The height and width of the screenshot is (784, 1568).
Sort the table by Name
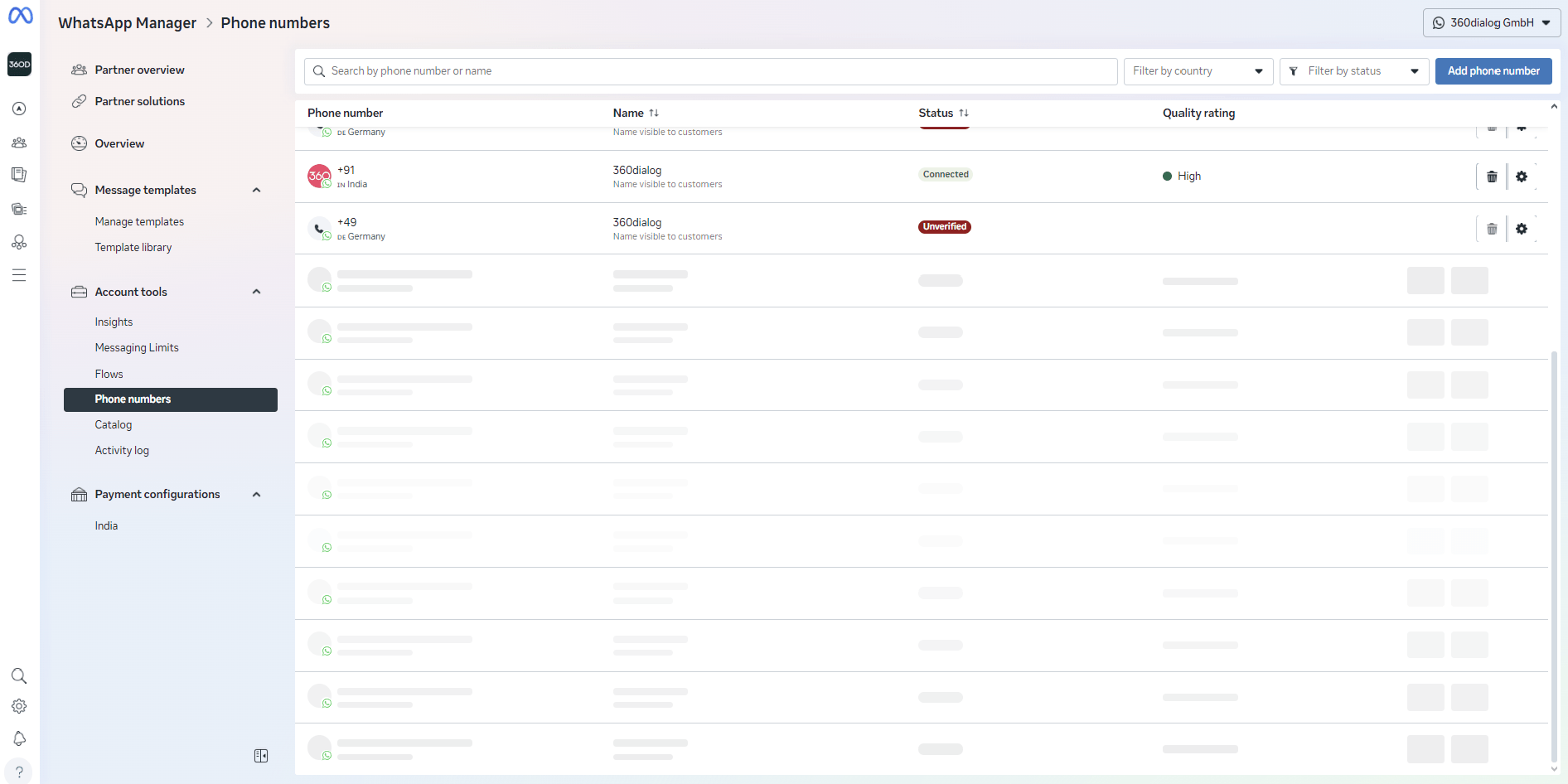click(654, 113)
